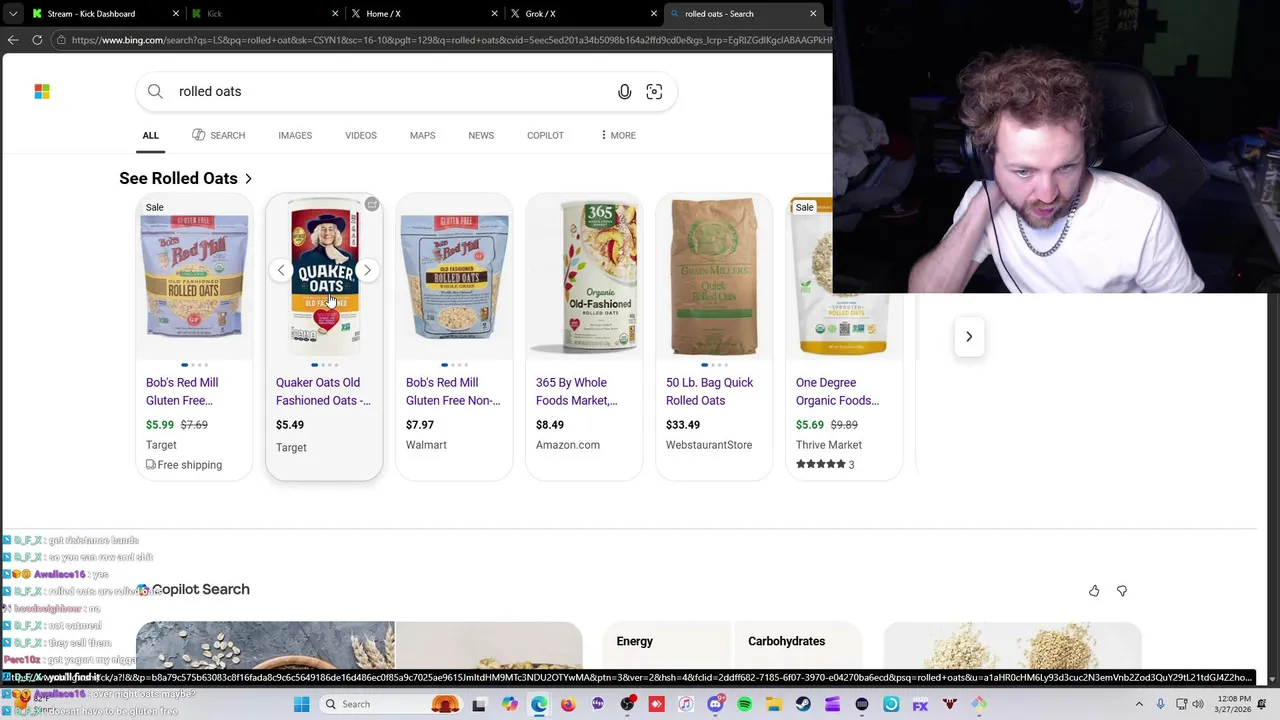This screenshot has width=1280, height=720.
Task: Open the browser tab list dropdown
Action: point(13,14)
